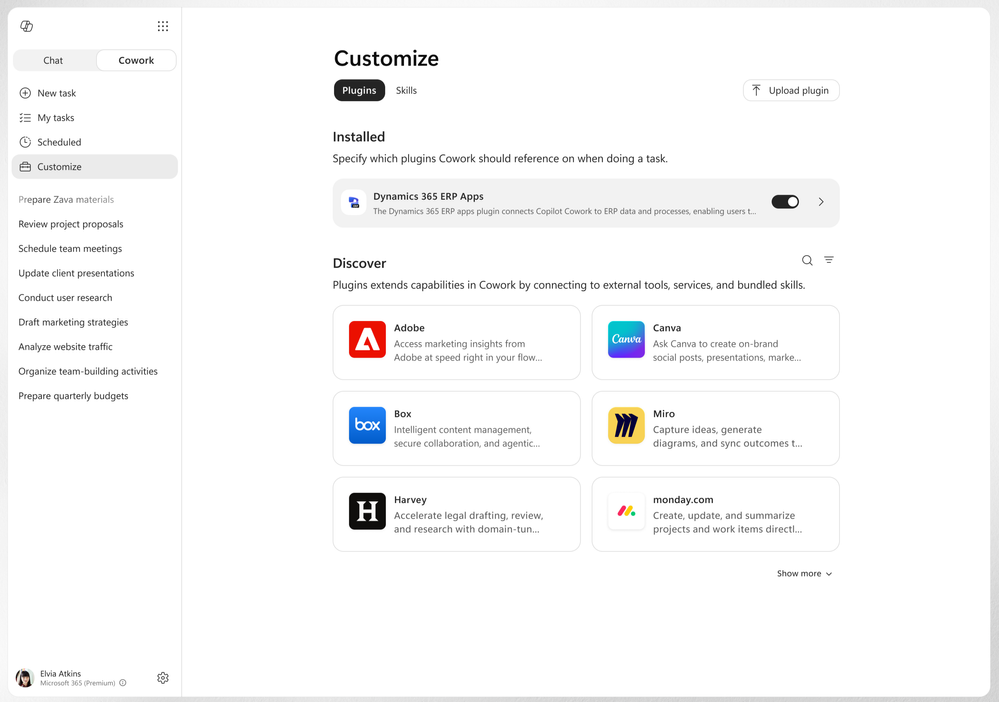
Task: Click the Harvey plugin description text
Action: [x=468, y=522]
